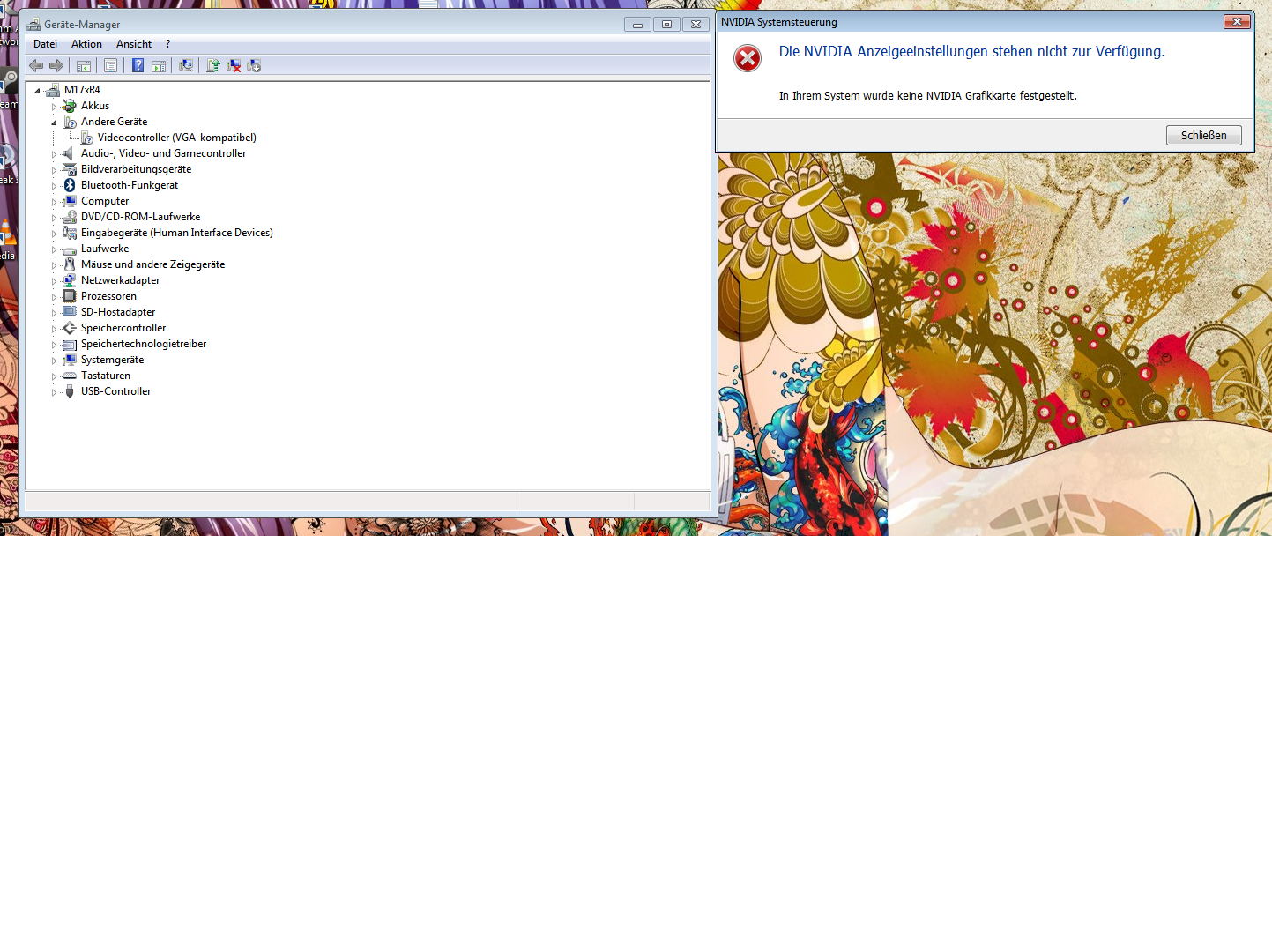
Task: Click the Mäuse und andere Zeigegeräte icon
Action: click(x=70, y=264)
